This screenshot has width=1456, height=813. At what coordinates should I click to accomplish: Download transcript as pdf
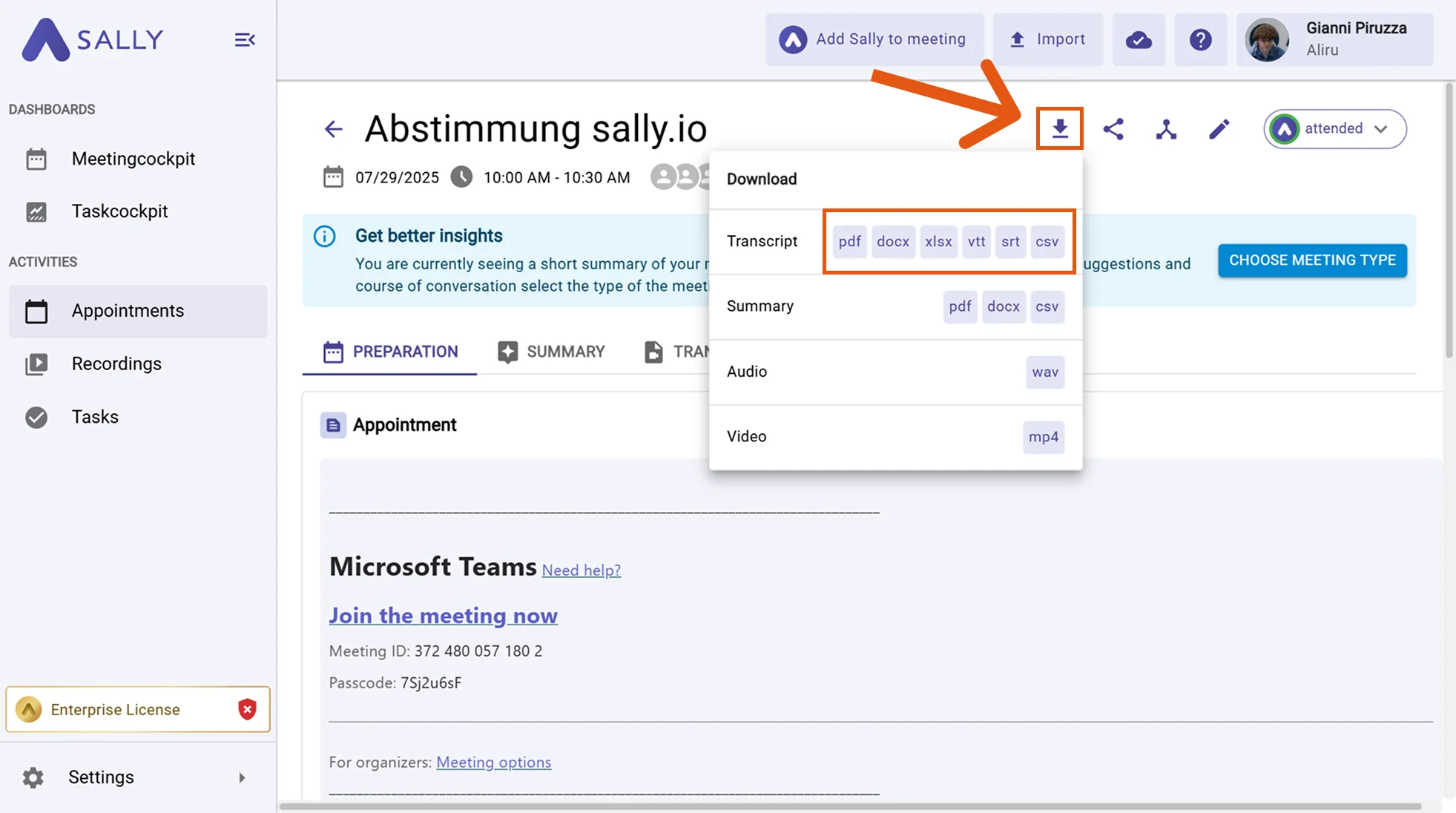849,242
